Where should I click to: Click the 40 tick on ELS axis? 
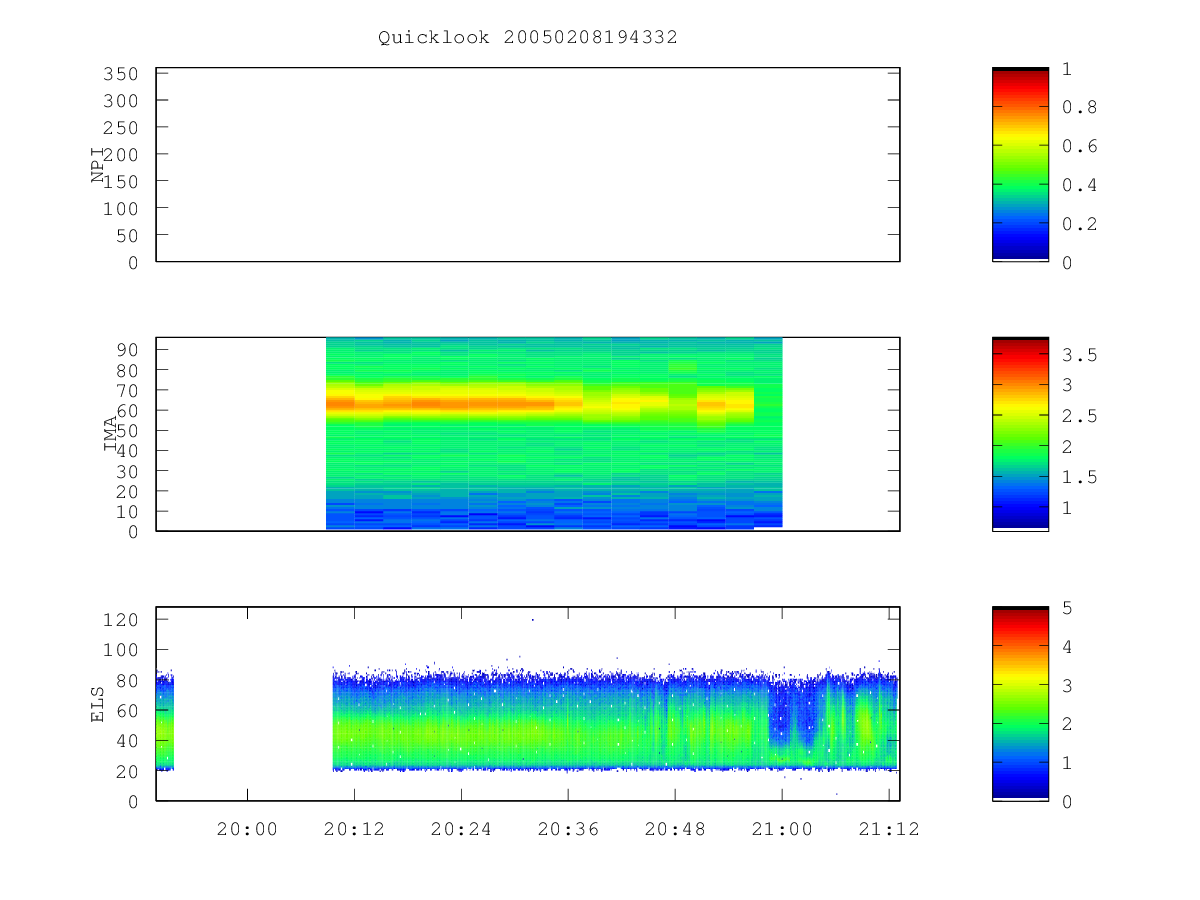coord(127,741)
